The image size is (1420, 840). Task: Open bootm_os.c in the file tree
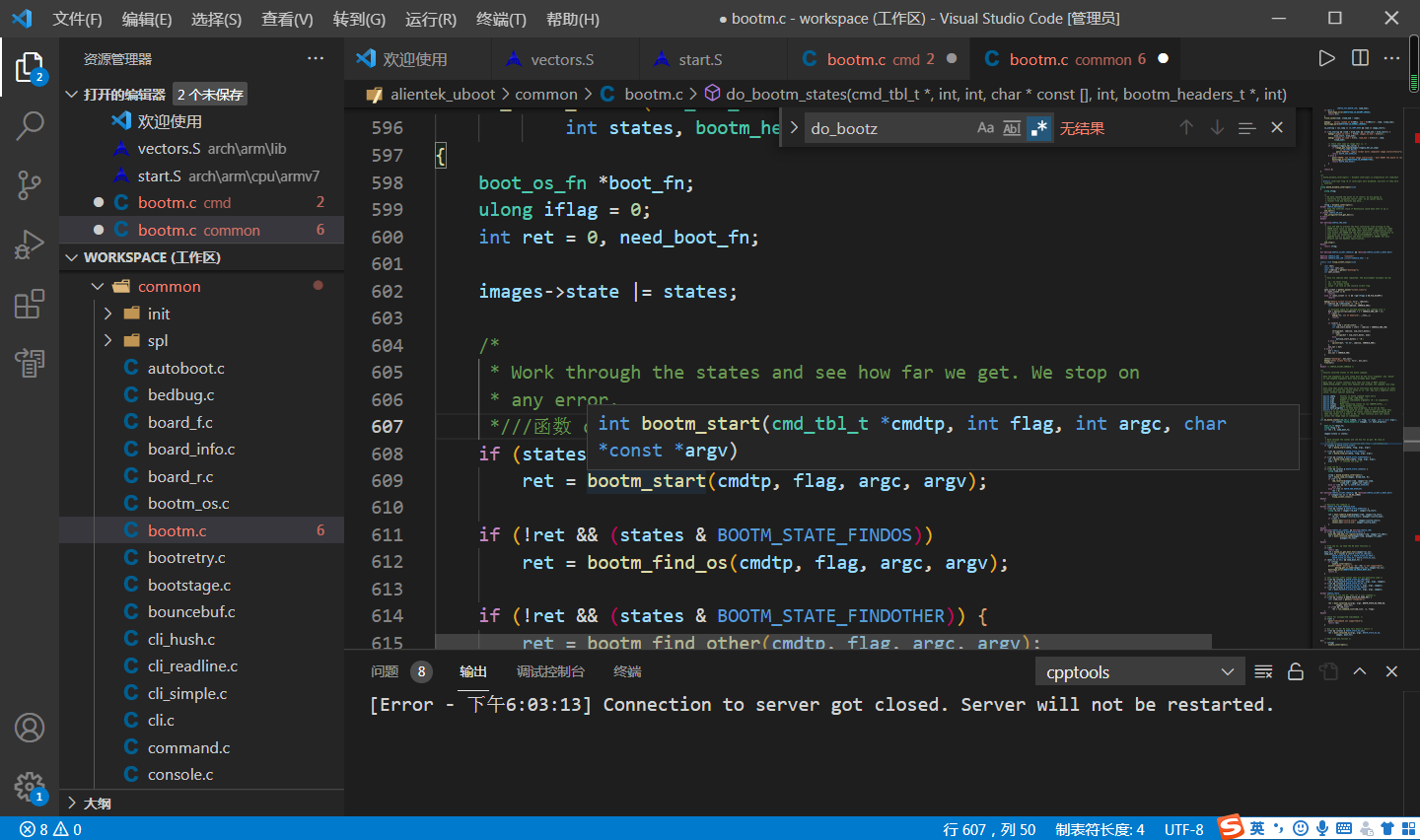click(x=188, y=504)
